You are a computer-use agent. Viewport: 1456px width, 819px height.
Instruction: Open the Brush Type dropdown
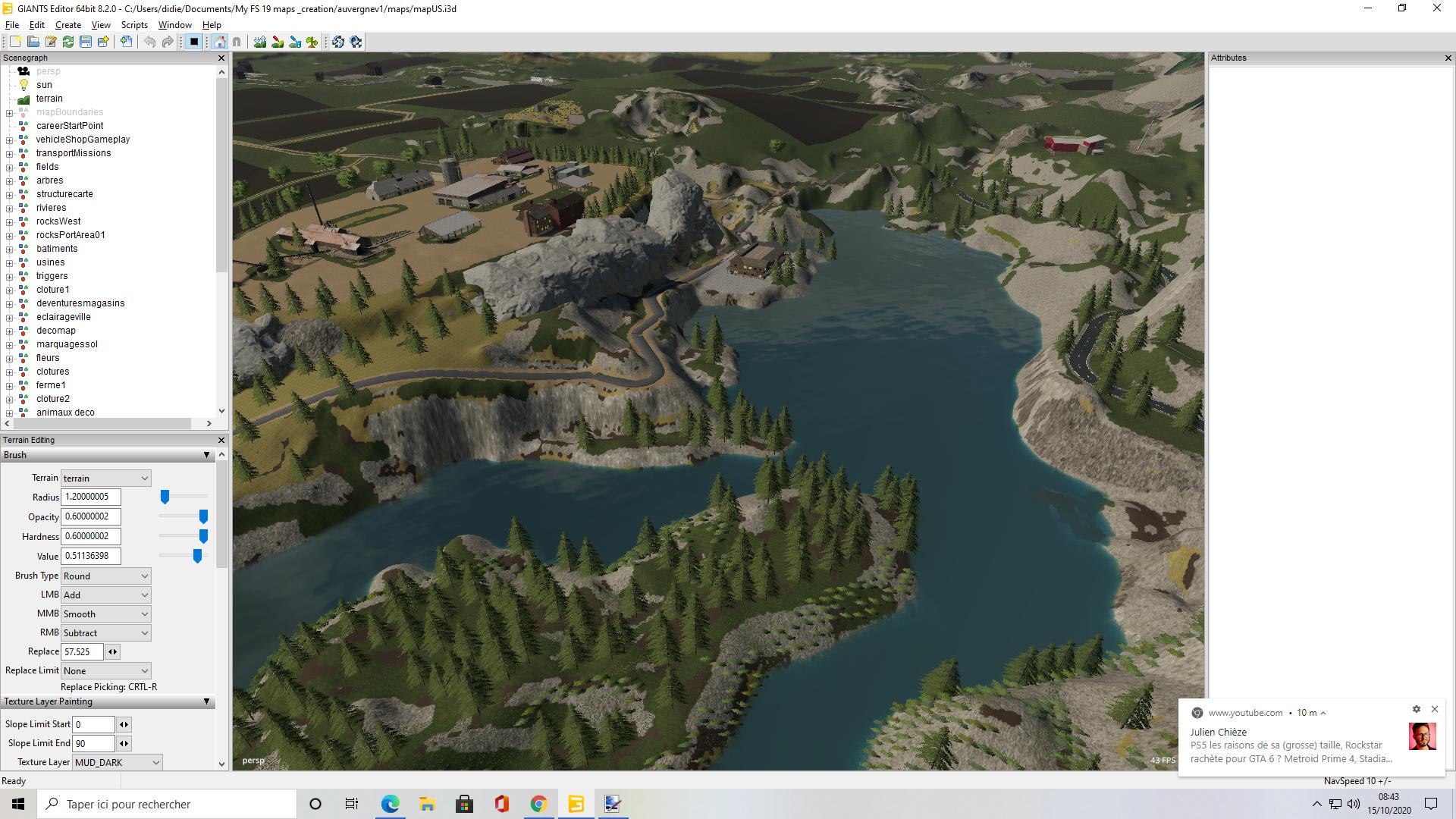(x=105, y=576)
